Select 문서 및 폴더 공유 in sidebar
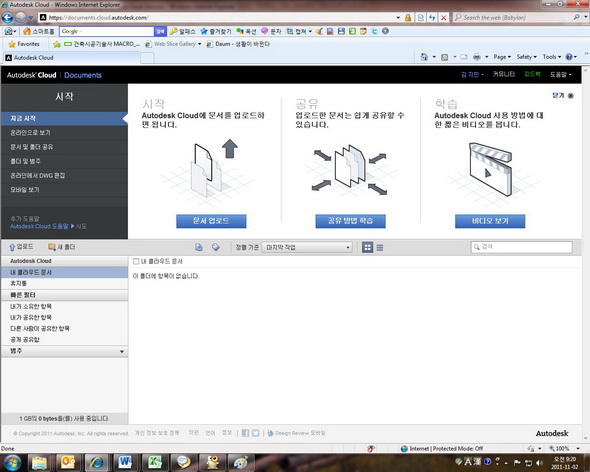 coord(64,147)
